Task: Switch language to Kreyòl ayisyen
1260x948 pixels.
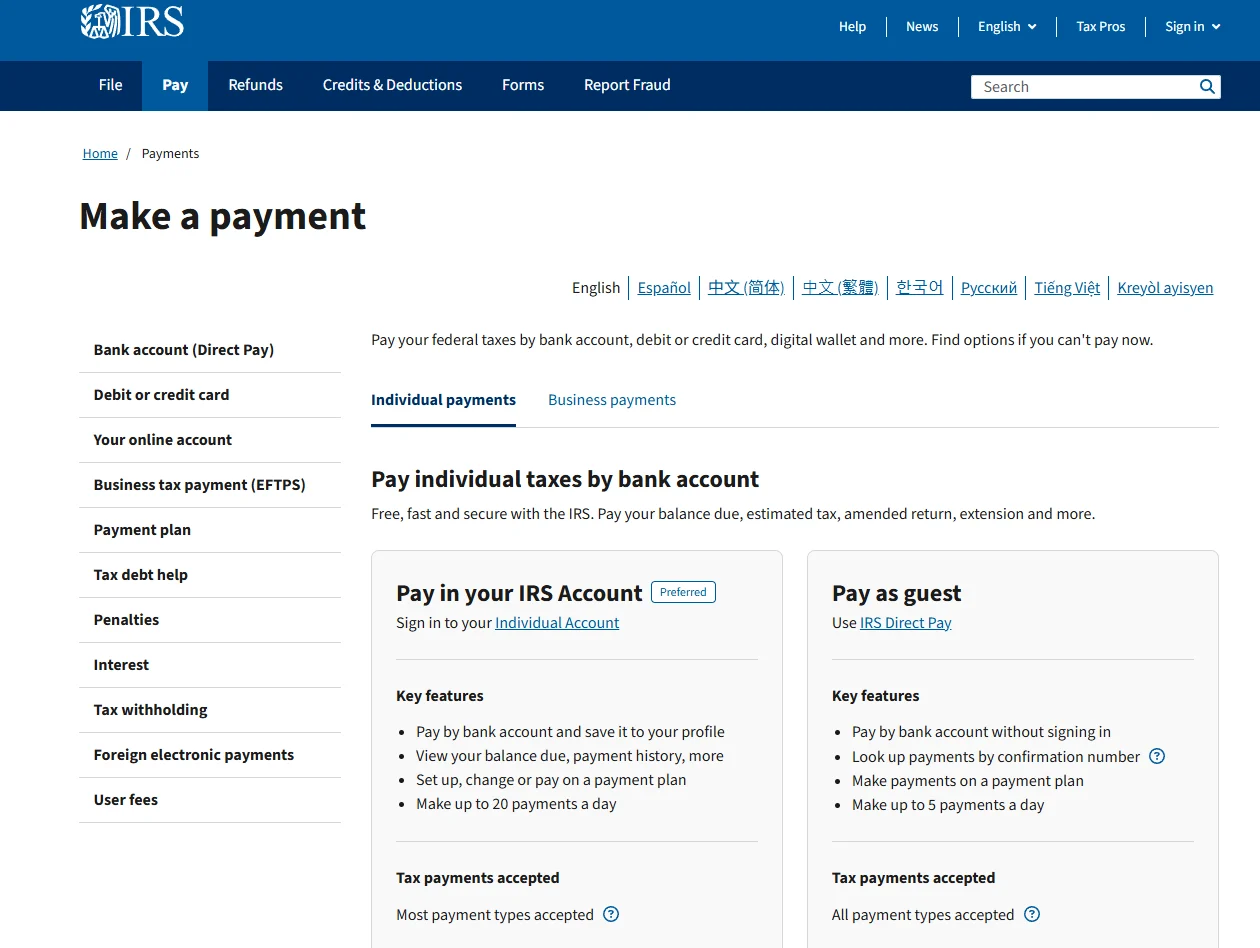Action: click(1165, 288)
